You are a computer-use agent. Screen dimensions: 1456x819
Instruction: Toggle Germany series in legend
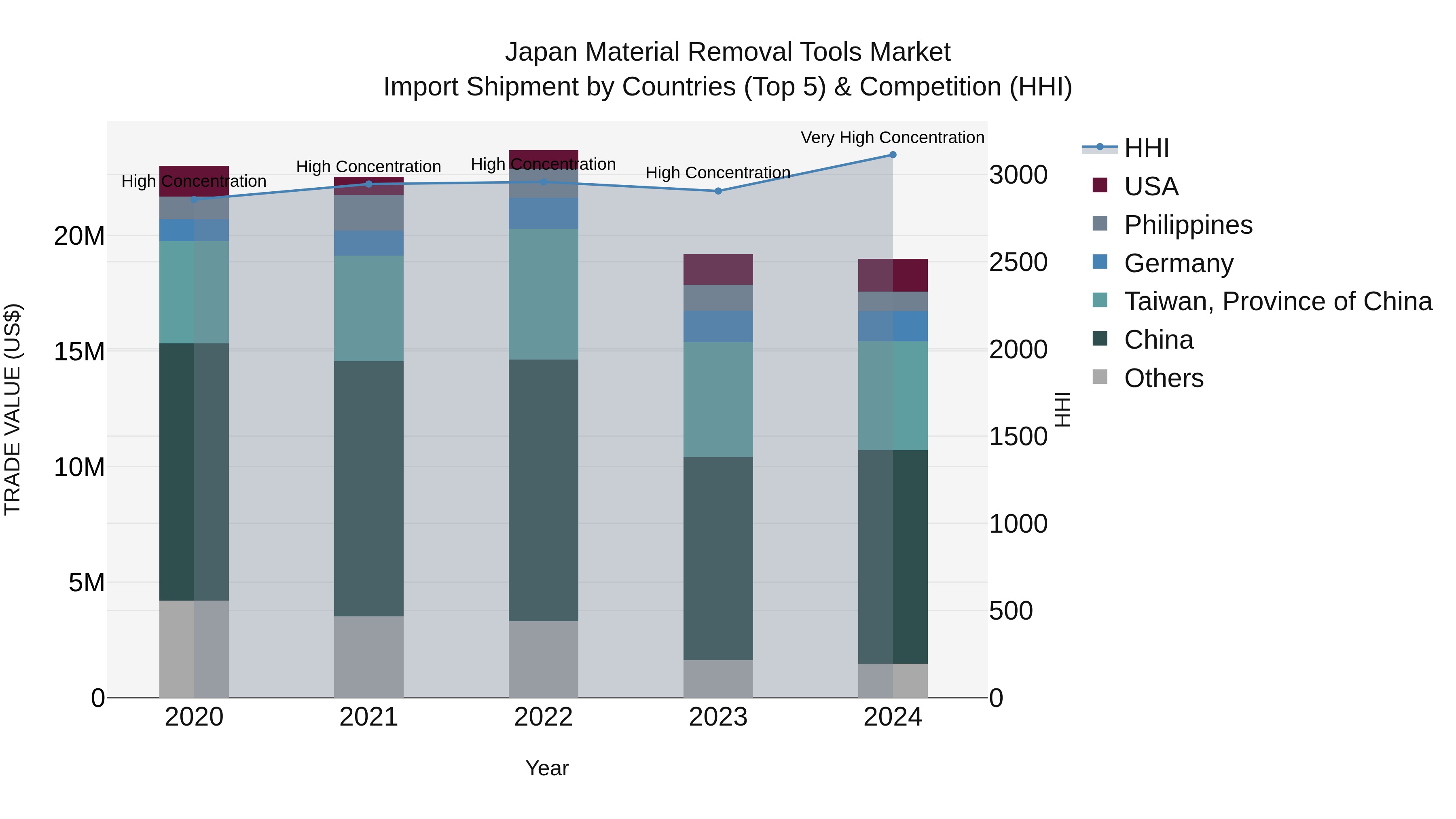(1163, 263)
